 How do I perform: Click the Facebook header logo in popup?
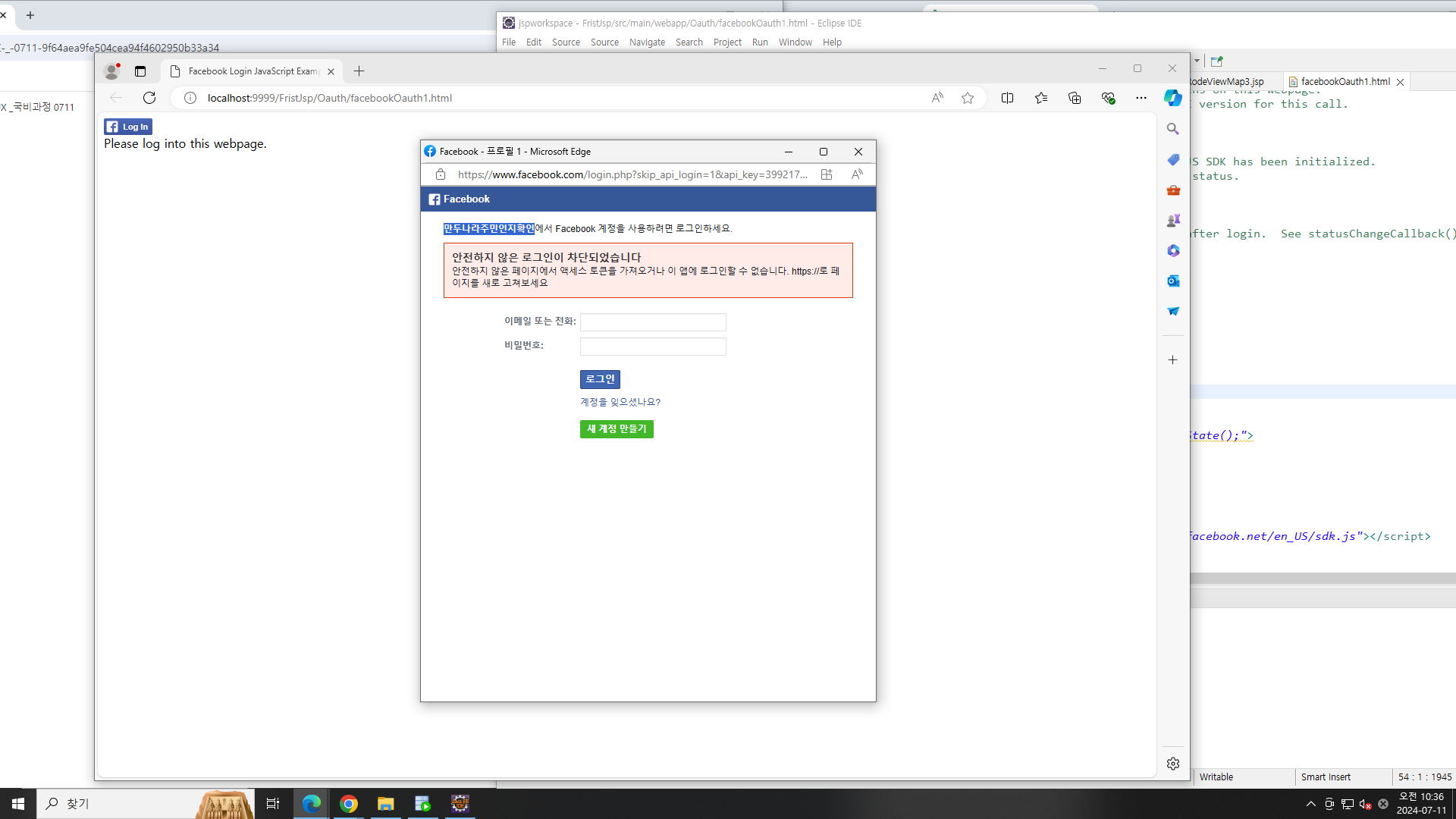(460, 199)
